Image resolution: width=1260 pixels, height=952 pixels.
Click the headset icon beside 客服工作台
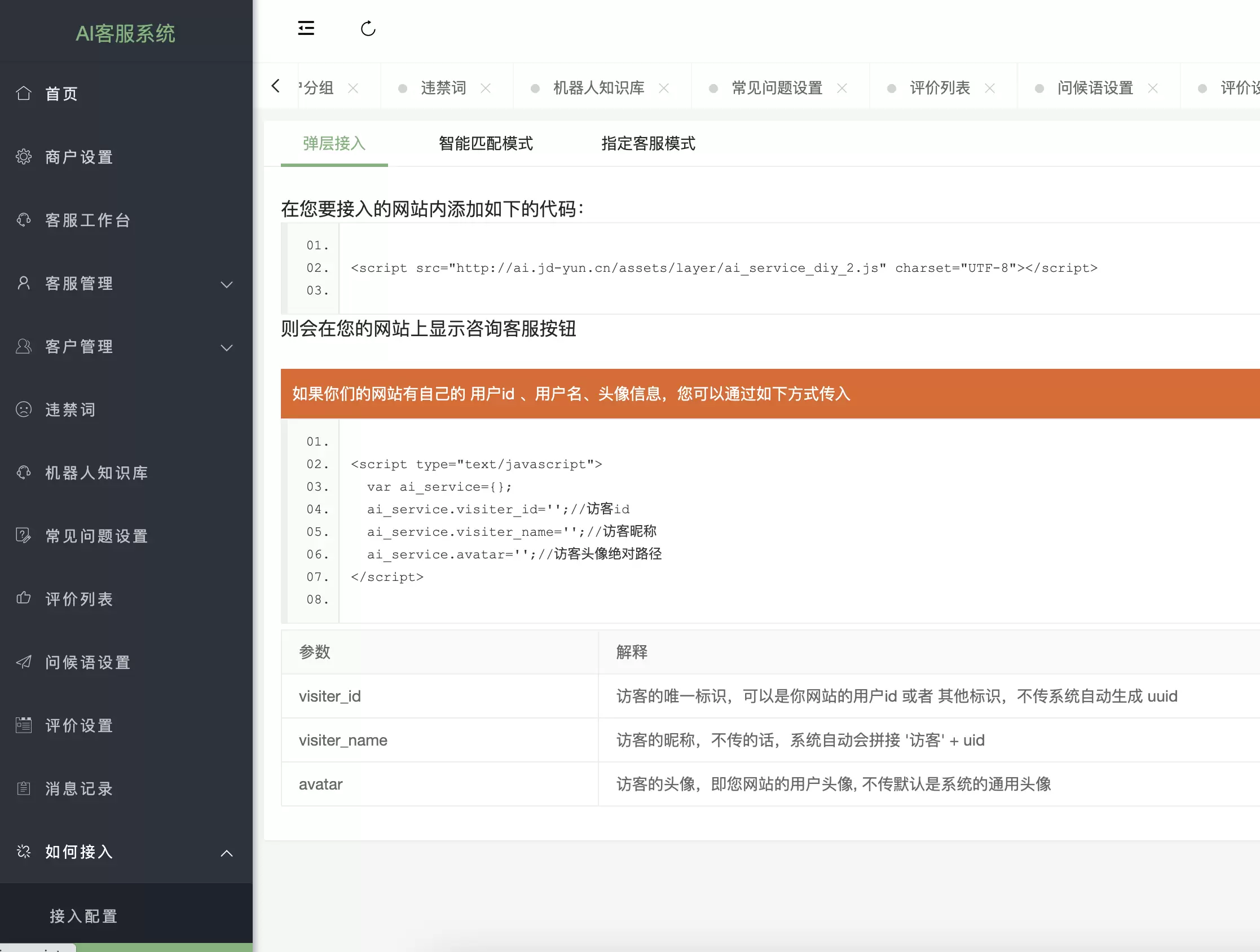click(x=23, y=219)
